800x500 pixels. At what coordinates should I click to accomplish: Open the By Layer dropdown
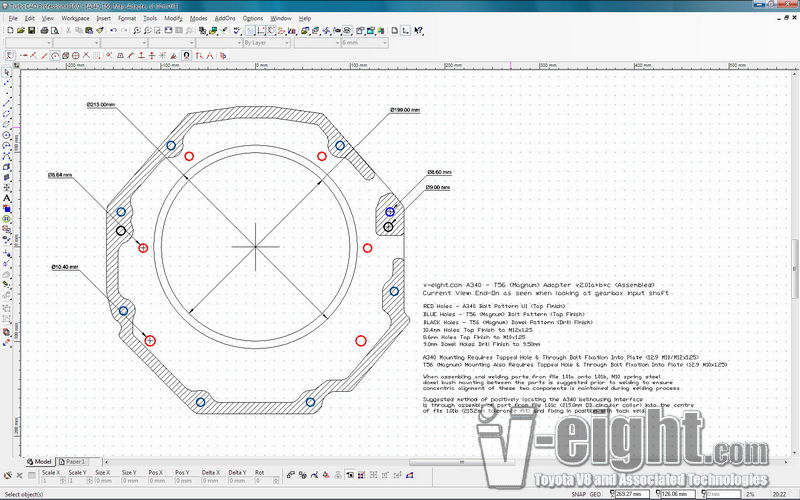click(266, 43)
